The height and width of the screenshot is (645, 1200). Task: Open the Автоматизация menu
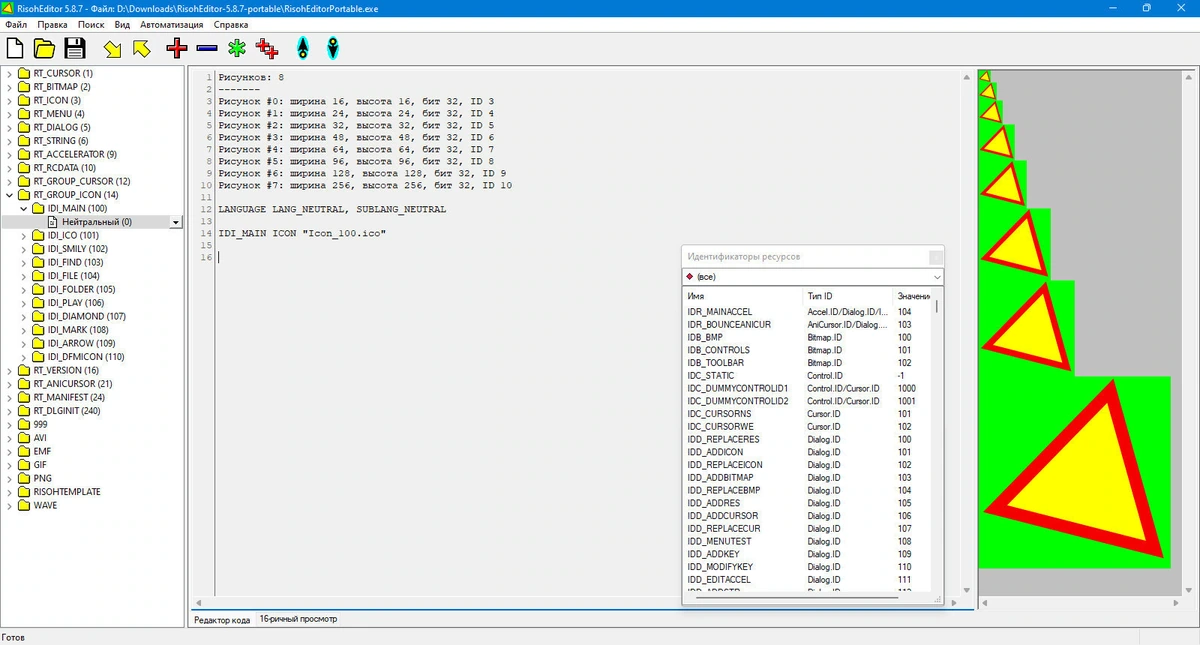pos(172,23)
